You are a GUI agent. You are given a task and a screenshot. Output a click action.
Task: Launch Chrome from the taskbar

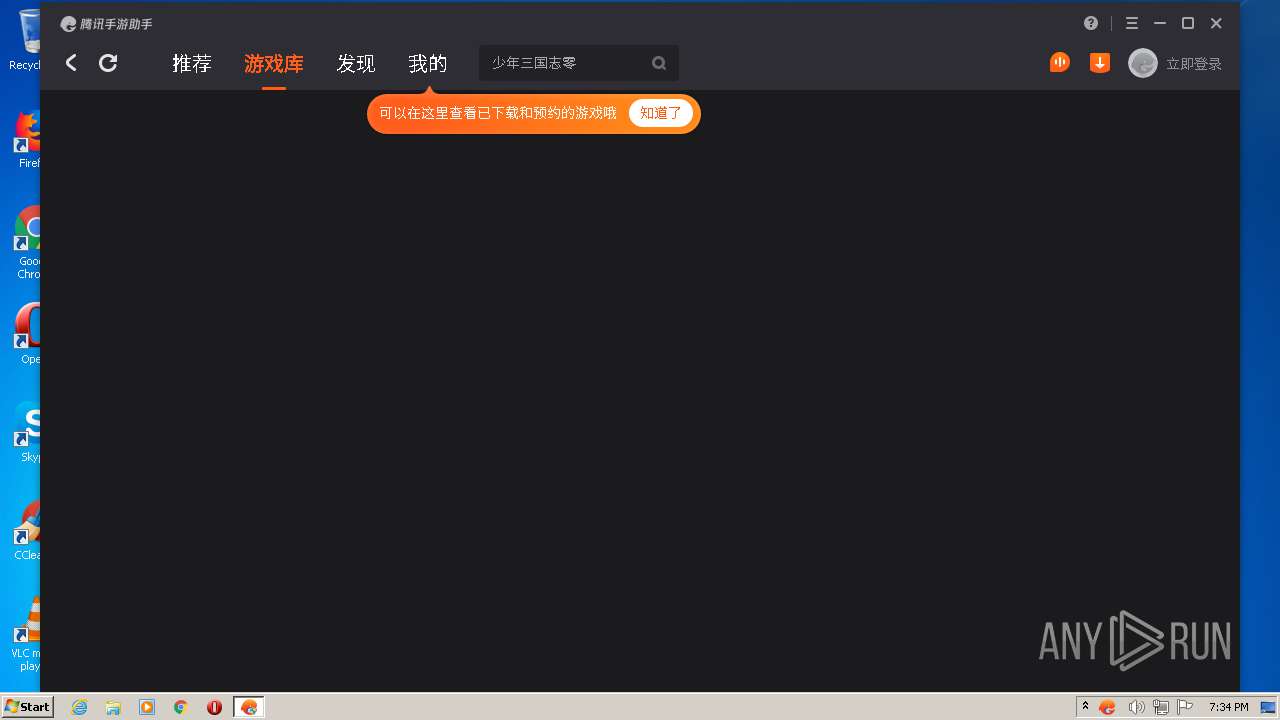click(x=181, y=707)
